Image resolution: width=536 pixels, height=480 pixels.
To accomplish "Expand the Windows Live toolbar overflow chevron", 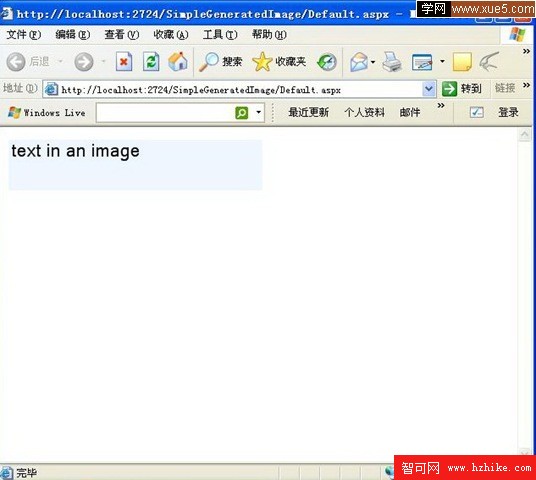I will [x=441, y=105].
